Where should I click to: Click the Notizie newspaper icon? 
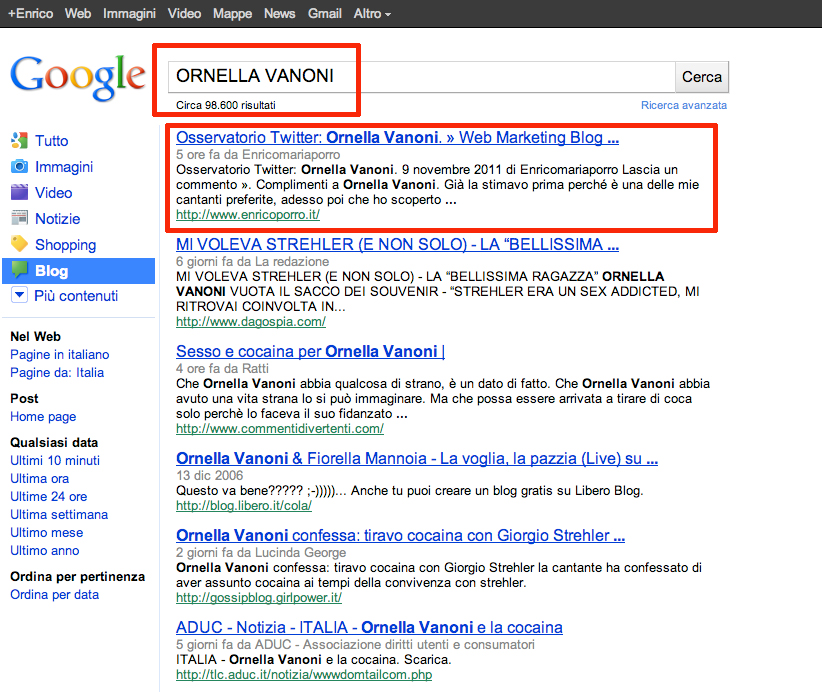19,218
